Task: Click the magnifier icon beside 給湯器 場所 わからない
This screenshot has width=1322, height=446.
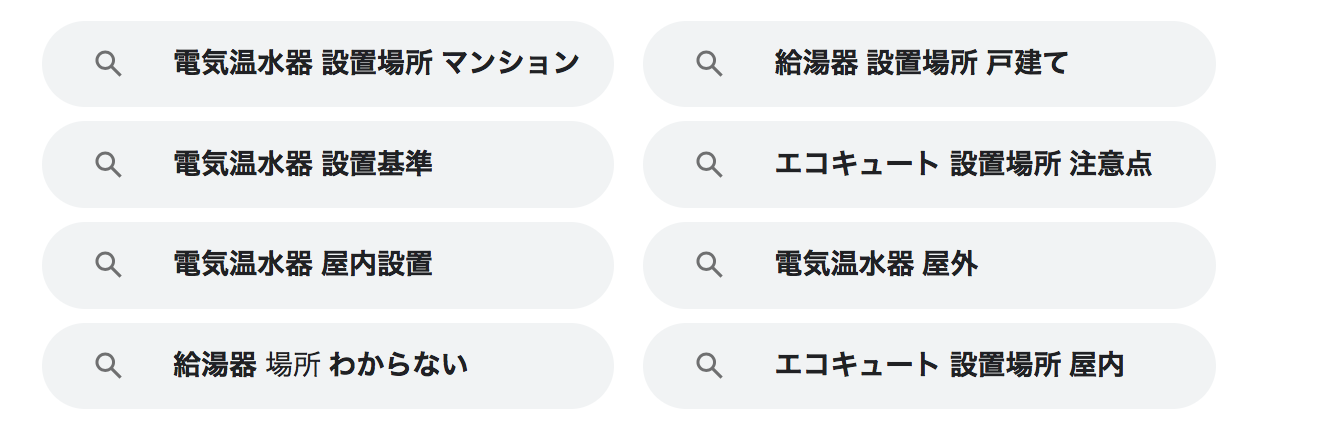Action: click(108, 366)
